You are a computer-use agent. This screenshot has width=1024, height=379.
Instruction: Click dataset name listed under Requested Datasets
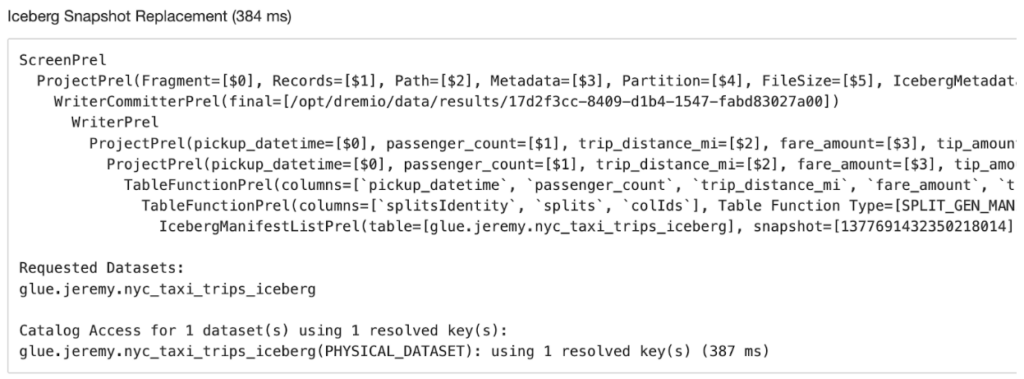pyautogui.click(x=167, y=289)
